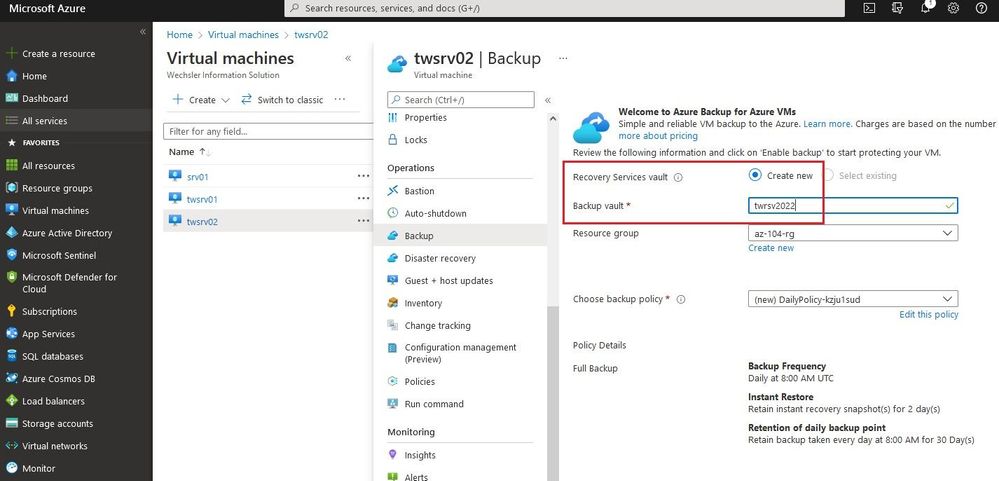The height and width of the screenshot is (481, 999).
Task: Open Run command
Action: click(x=434, y=404)
